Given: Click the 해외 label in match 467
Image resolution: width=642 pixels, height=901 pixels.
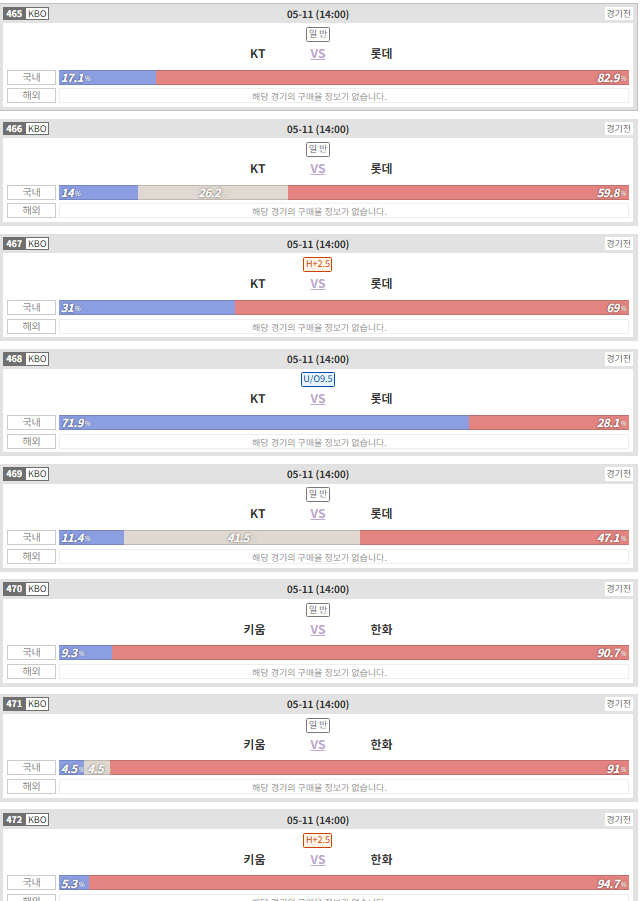Looking at the screenshot, I should (x=32, y=326).
